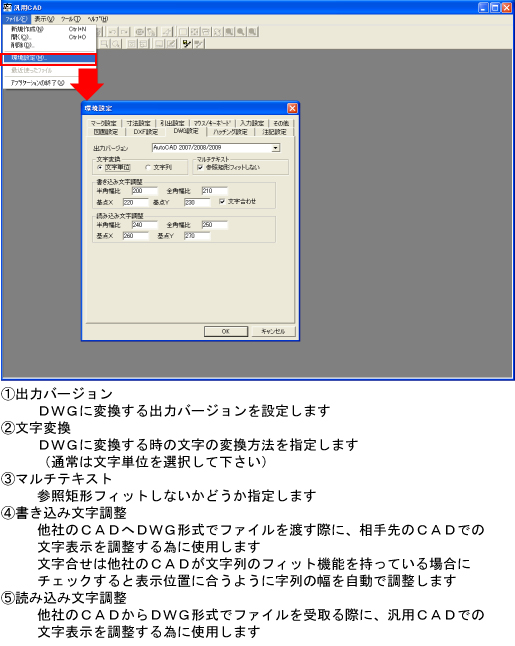Open the 表示 menu in menu bar

(x=44, y=19)
